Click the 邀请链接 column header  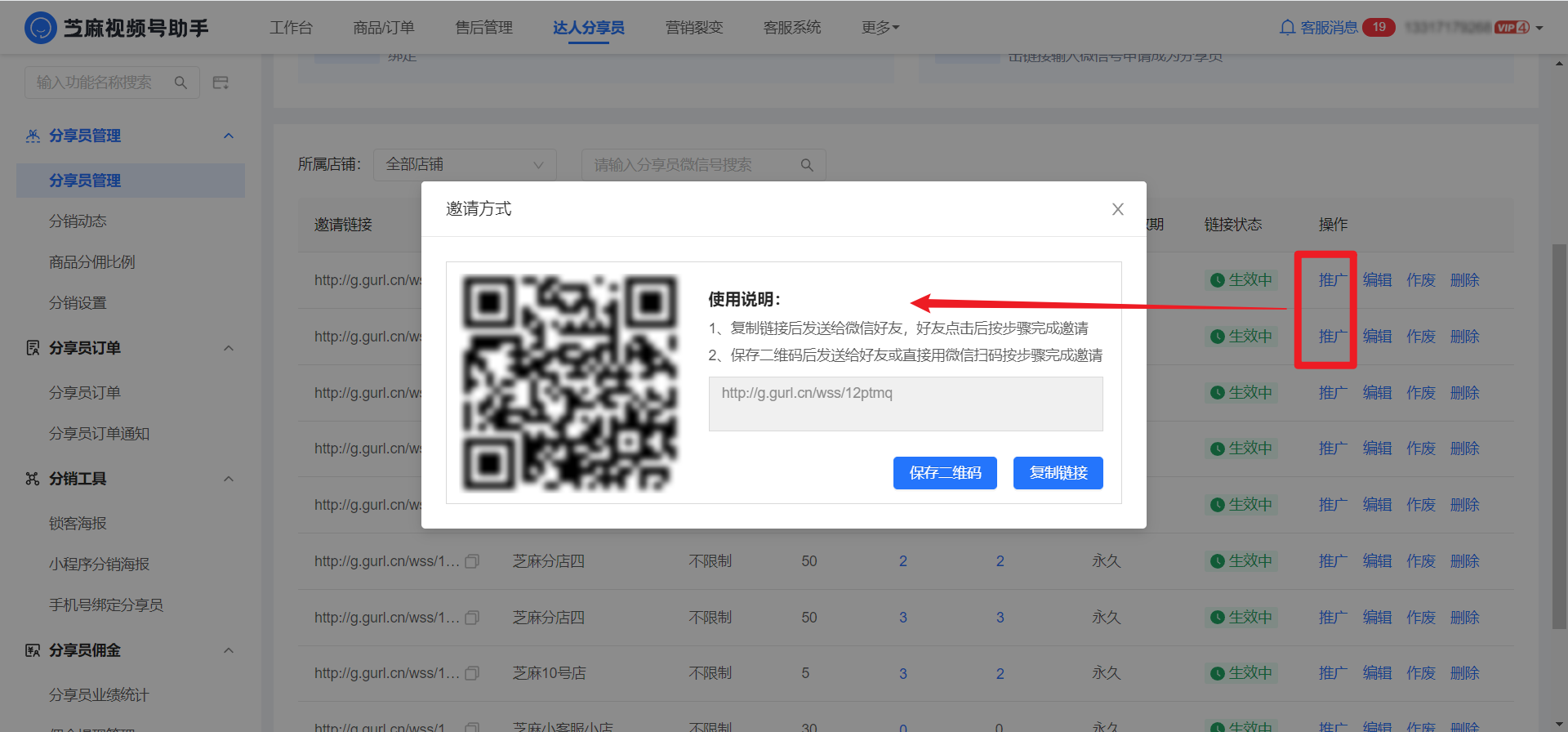[343, 225]
